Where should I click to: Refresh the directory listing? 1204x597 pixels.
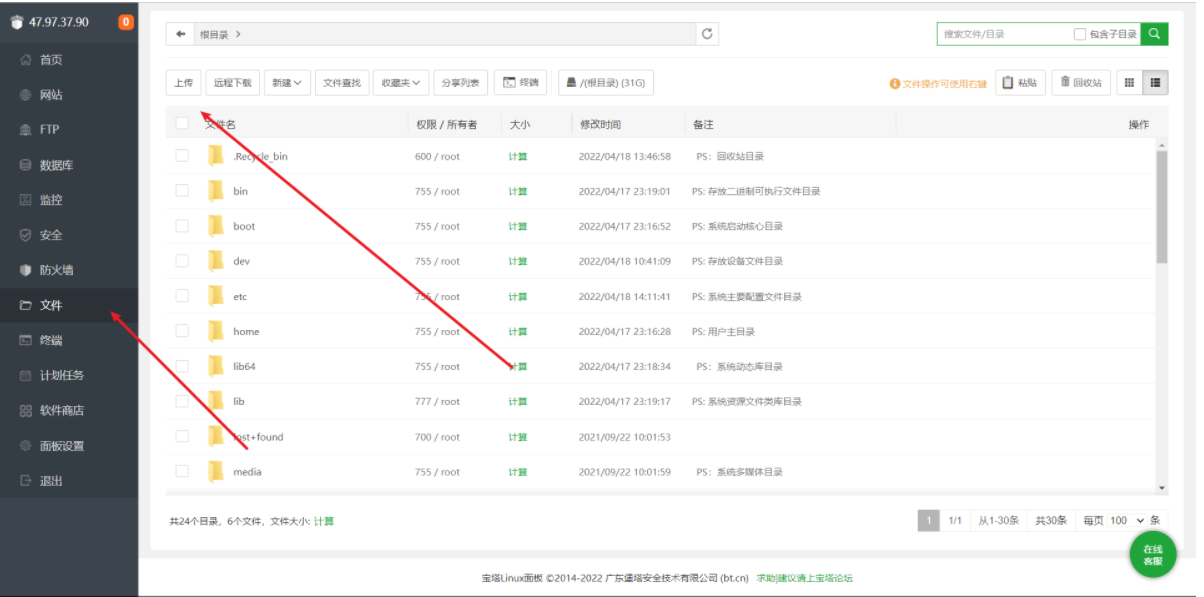click(708, 34)
